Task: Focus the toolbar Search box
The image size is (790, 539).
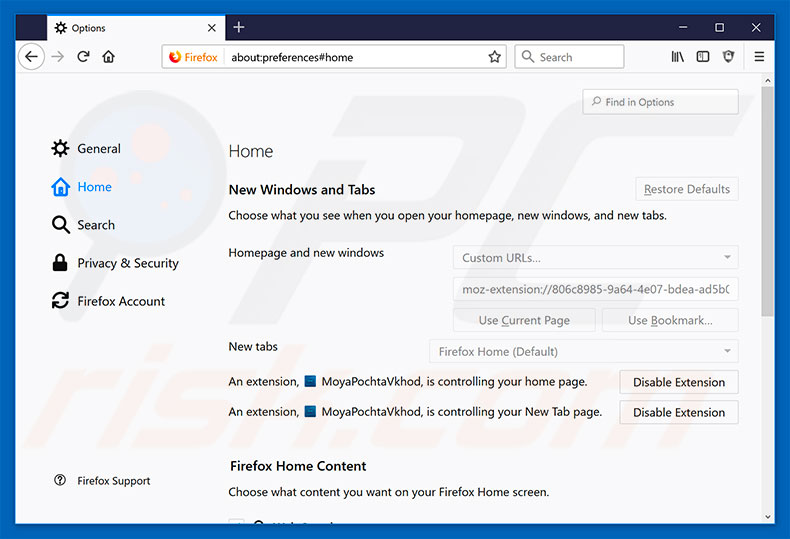Action: (569, 56)
